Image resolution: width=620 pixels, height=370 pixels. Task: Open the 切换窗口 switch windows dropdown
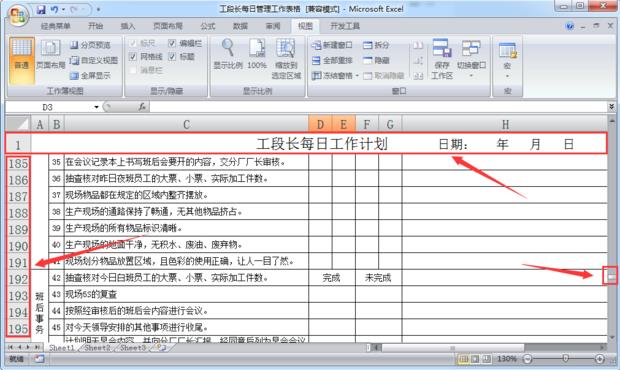coord(471,59)
